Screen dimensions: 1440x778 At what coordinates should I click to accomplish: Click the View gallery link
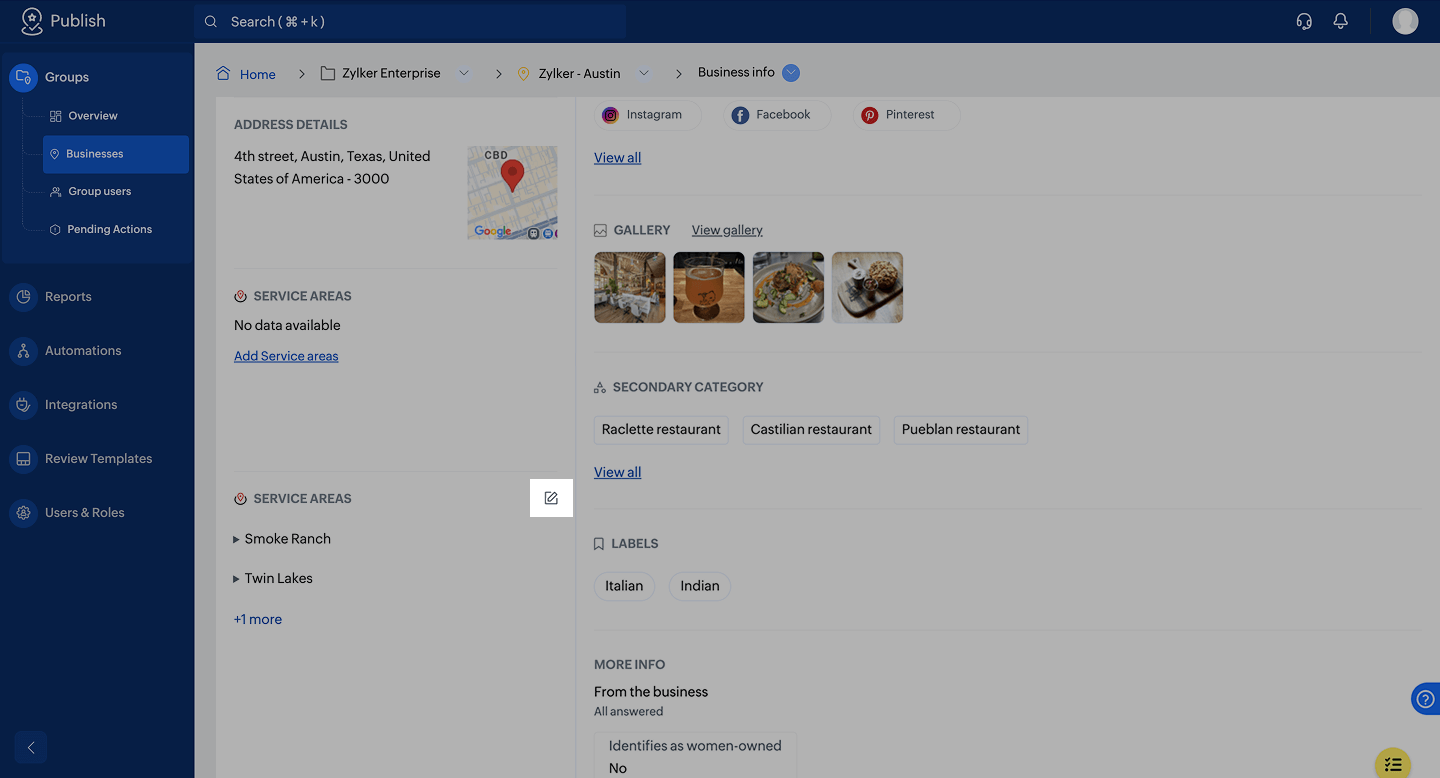pyautogui.click(x=727, y=230)
